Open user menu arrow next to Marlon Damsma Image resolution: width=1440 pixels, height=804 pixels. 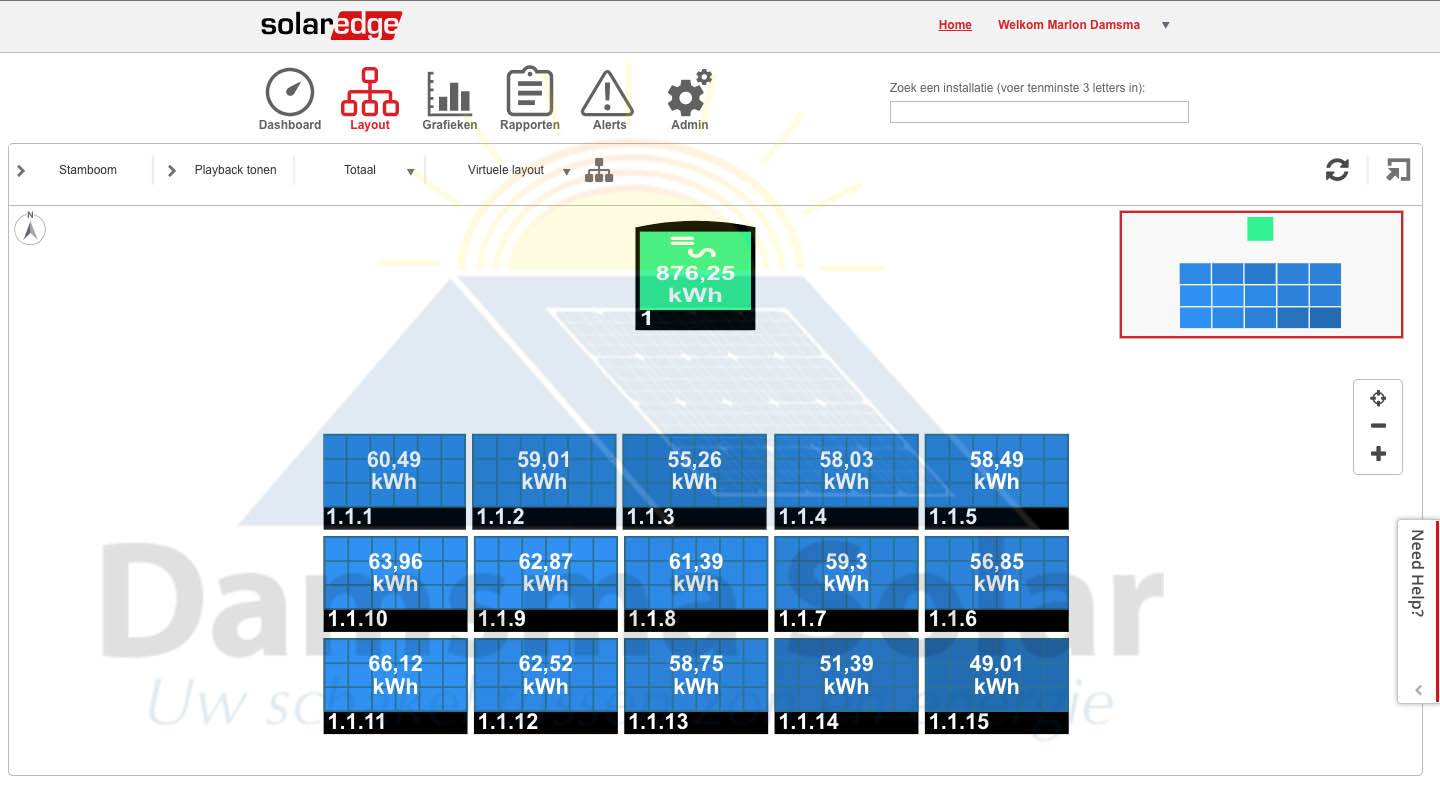tap(1165, 26)
